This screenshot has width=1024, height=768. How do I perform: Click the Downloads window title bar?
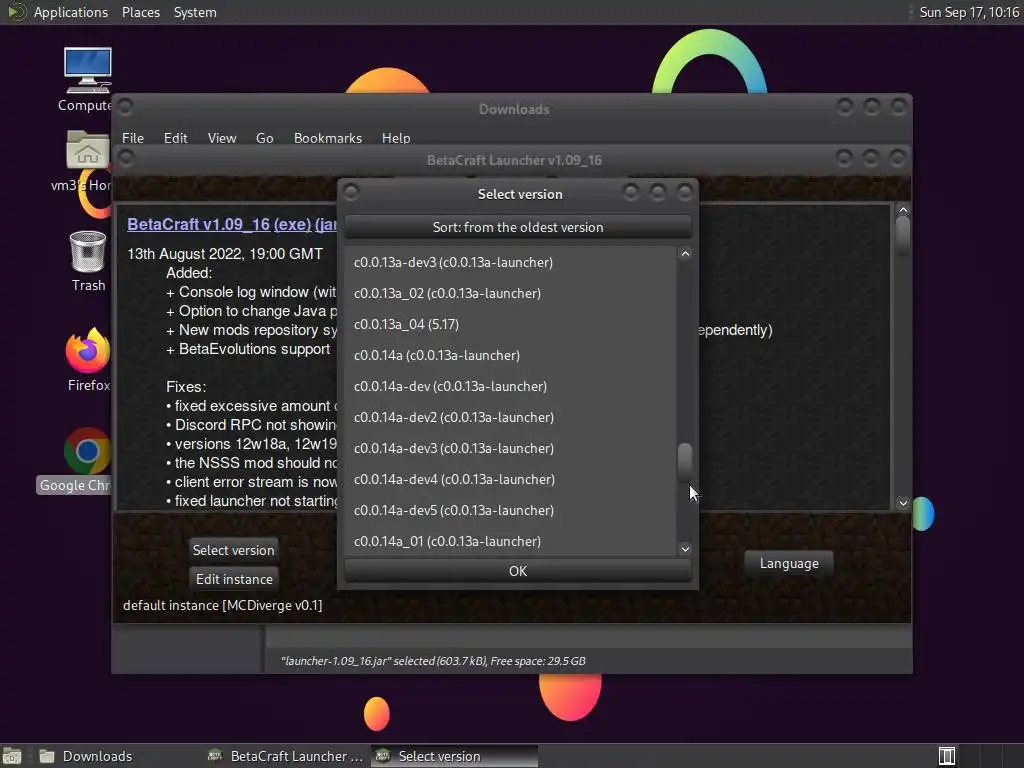(513, 108)
